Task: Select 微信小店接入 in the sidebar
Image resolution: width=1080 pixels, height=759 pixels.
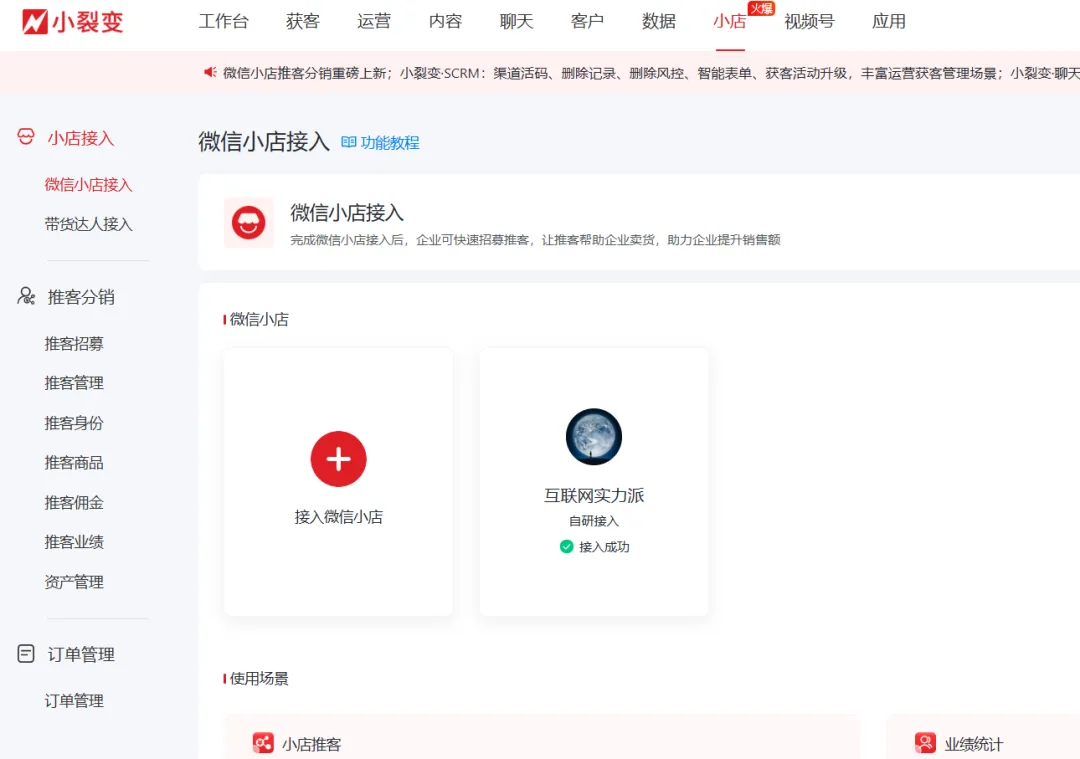Action: coord(87,184)
